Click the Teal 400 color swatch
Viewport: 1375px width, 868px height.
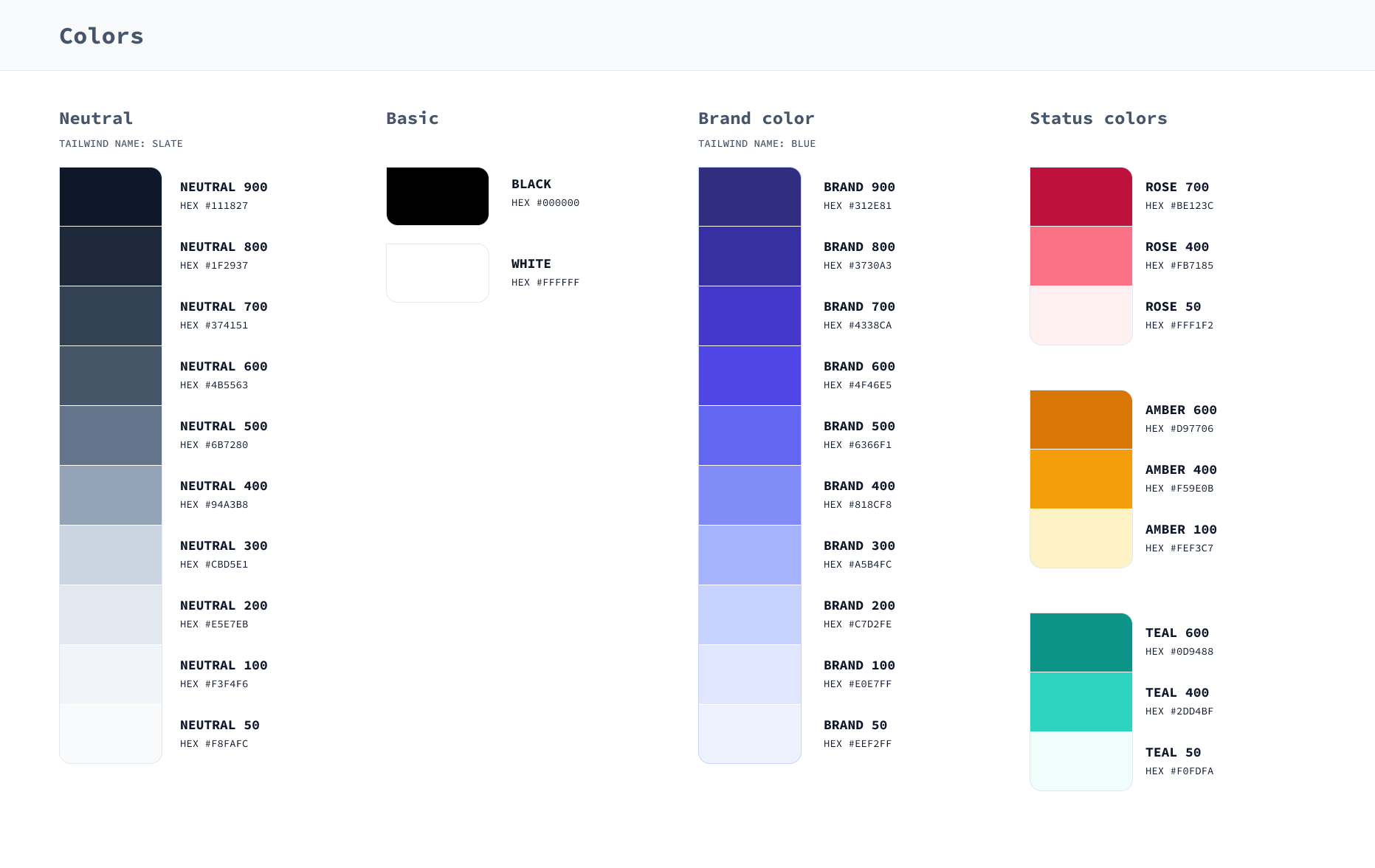[1081, 702]
